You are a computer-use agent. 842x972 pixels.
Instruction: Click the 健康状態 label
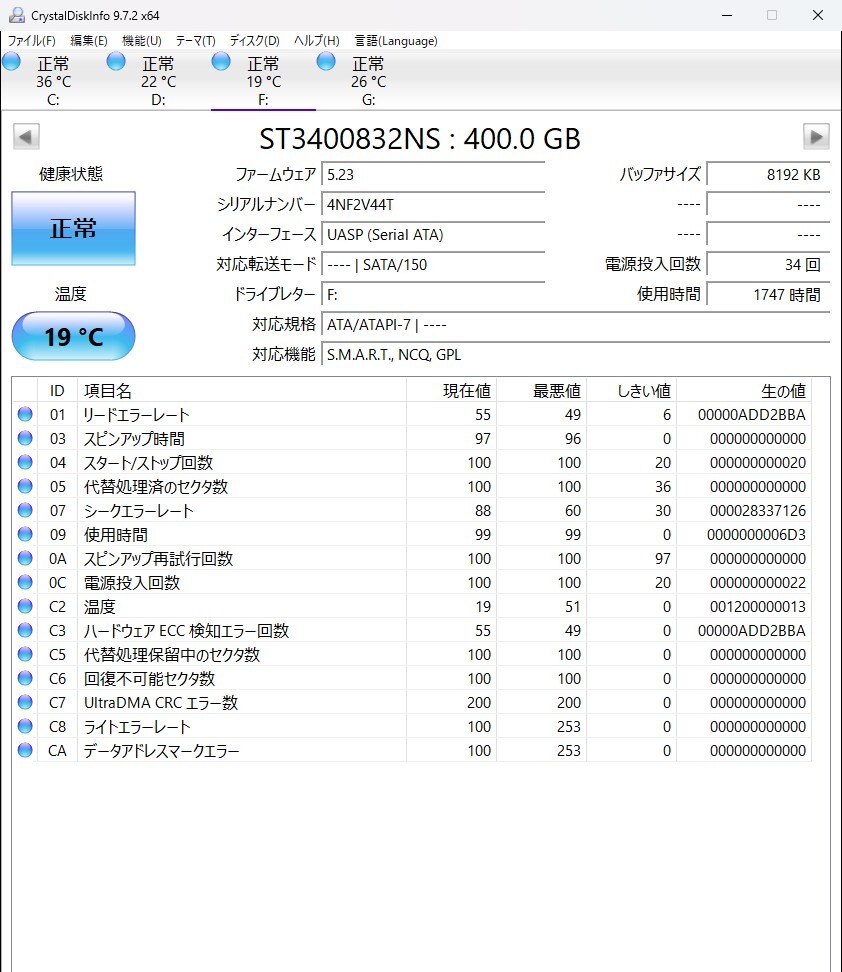coord(71,174)
